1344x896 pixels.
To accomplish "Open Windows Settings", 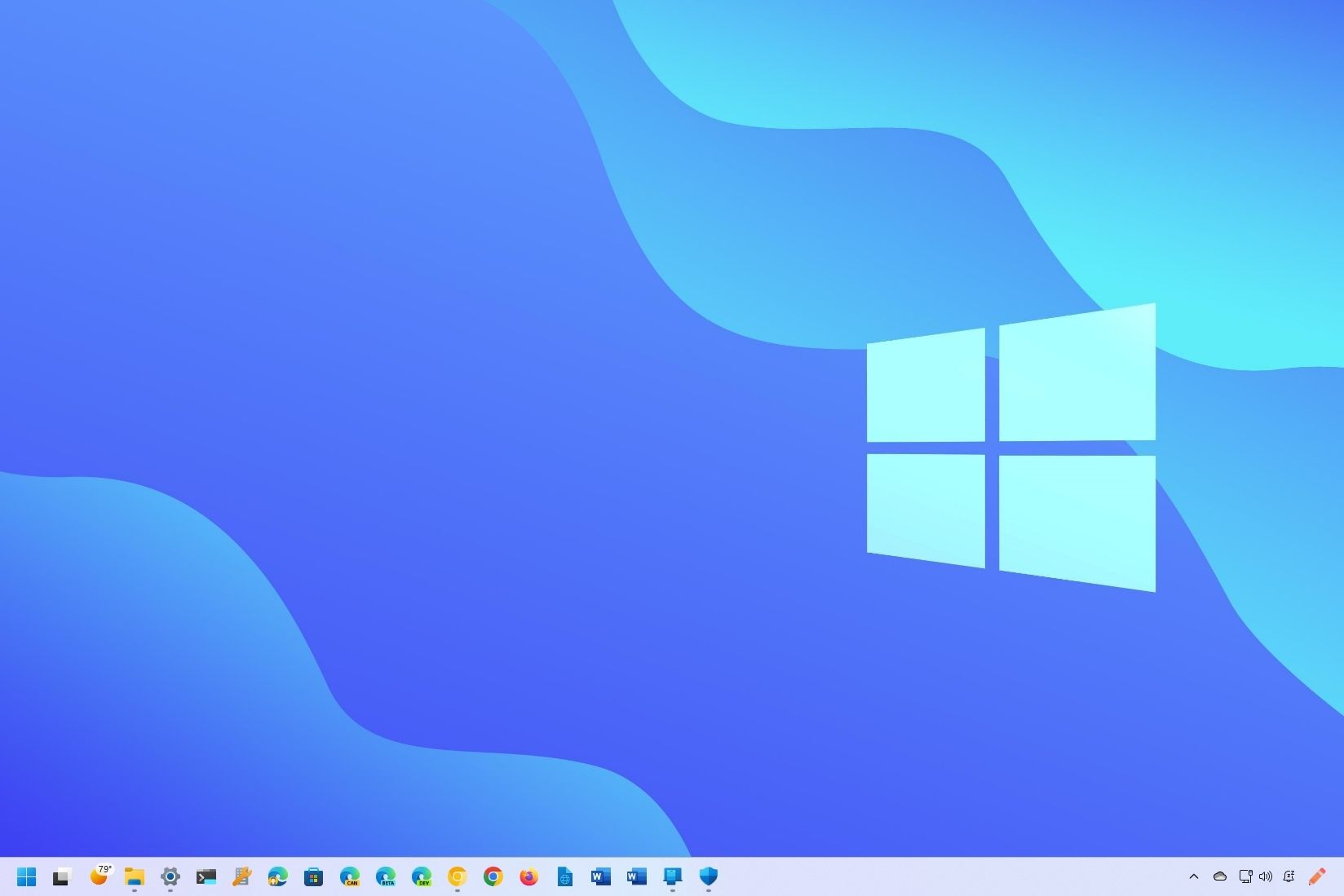I will click(x=170, y=876).
